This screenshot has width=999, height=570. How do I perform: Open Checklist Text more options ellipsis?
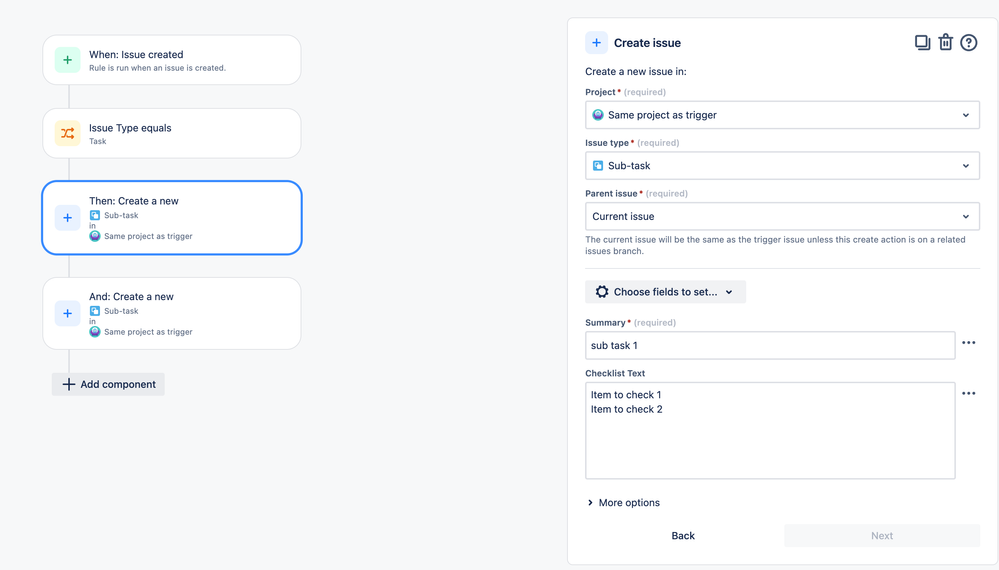point(968,394)
